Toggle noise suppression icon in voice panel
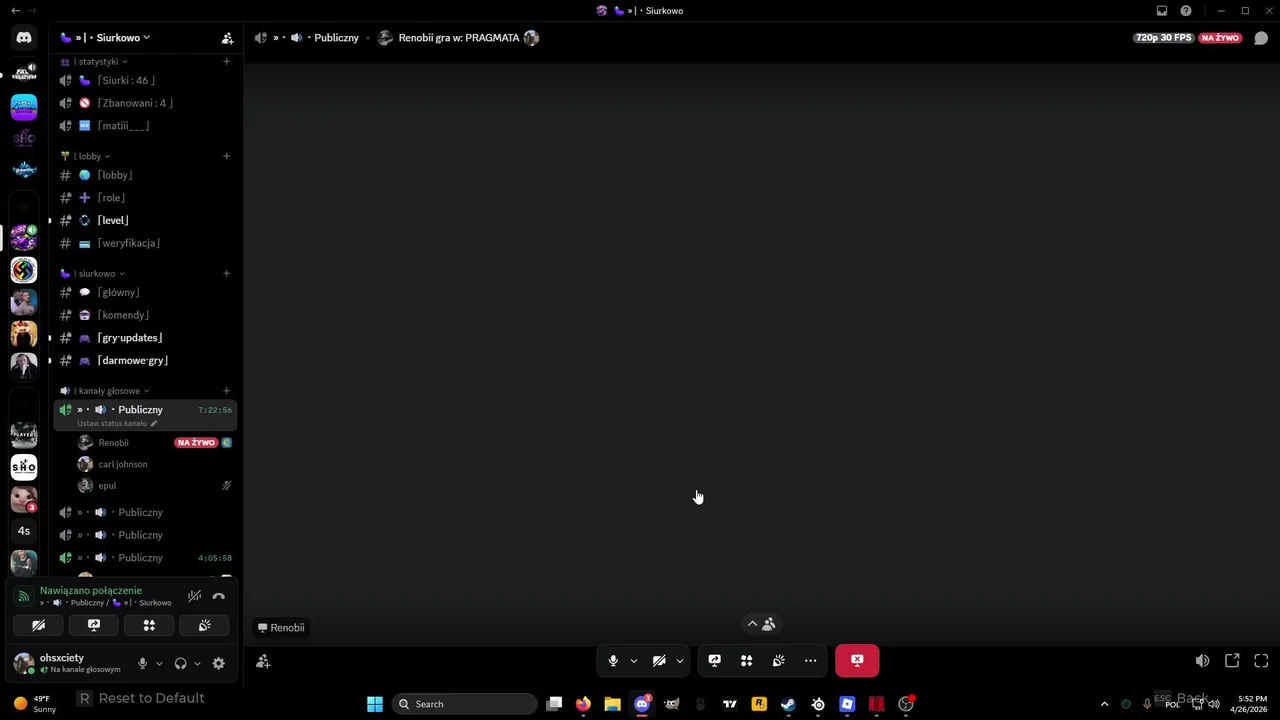Viewport: 1280px width, 720px height. [x=194, y=596]
